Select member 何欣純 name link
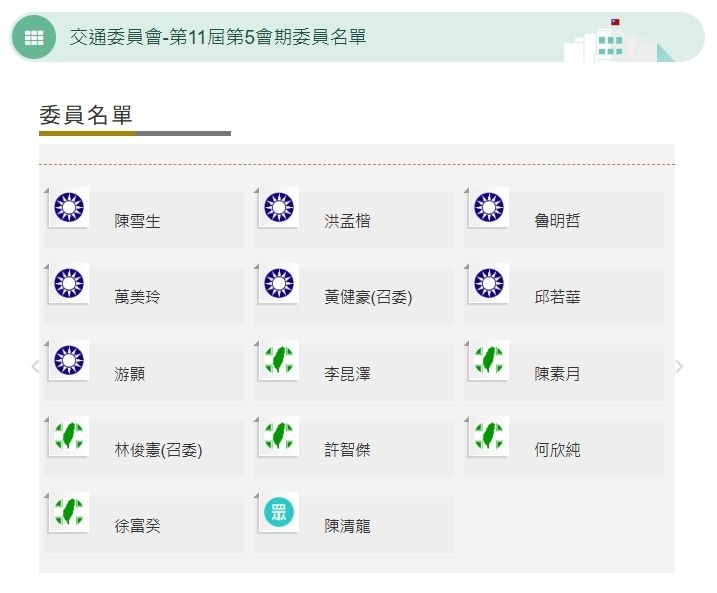The height and width of the screenshot is (593, 717). coord(557,450)
